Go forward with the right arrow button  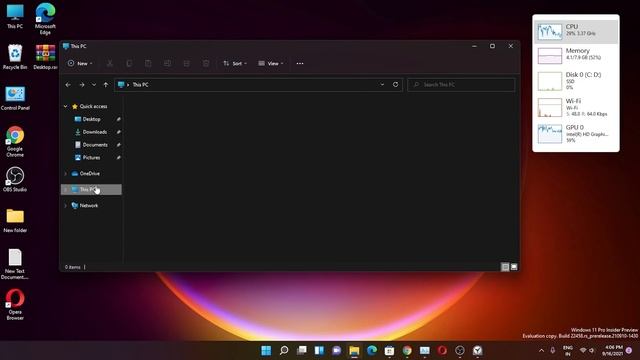[x=82, y=84]
